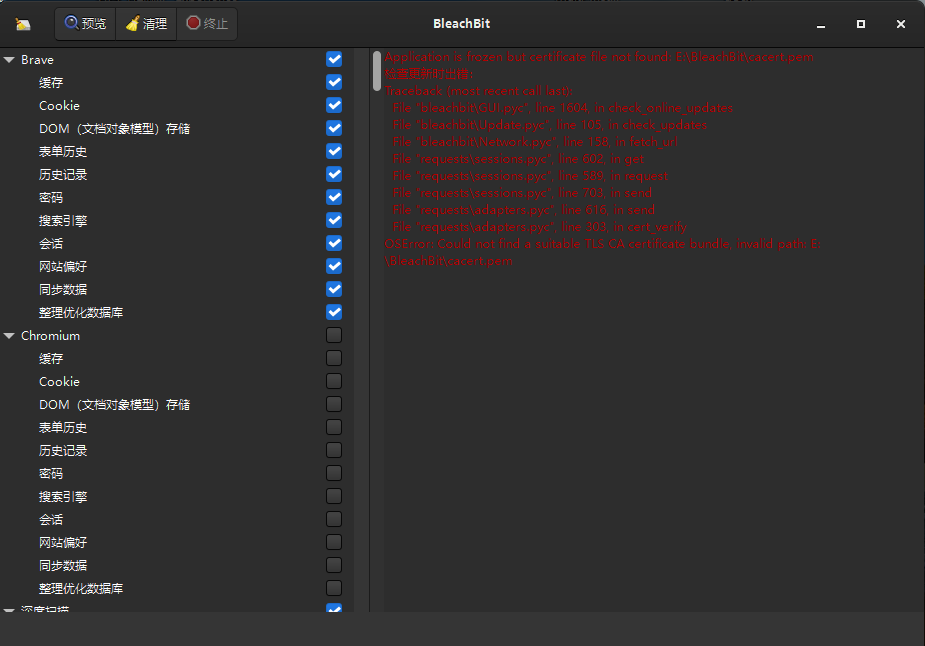Check Chromium DOM 存储 checkbox
This screenshot has width=925, height=646.
pos(334,404)
